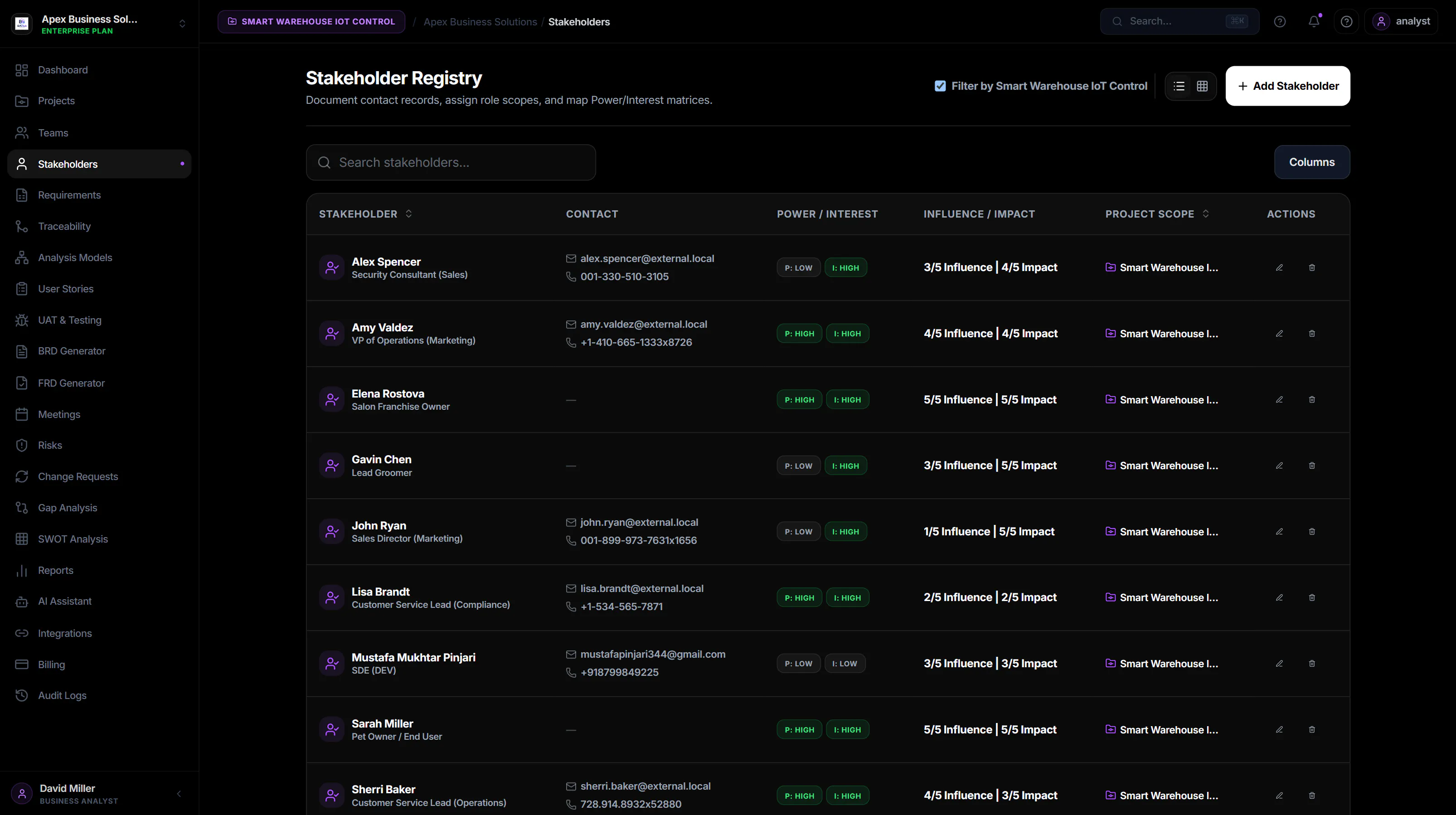Select Analysis Models menu item
1456x815 pixels.
pyautogui.click(x=99, y=258)
